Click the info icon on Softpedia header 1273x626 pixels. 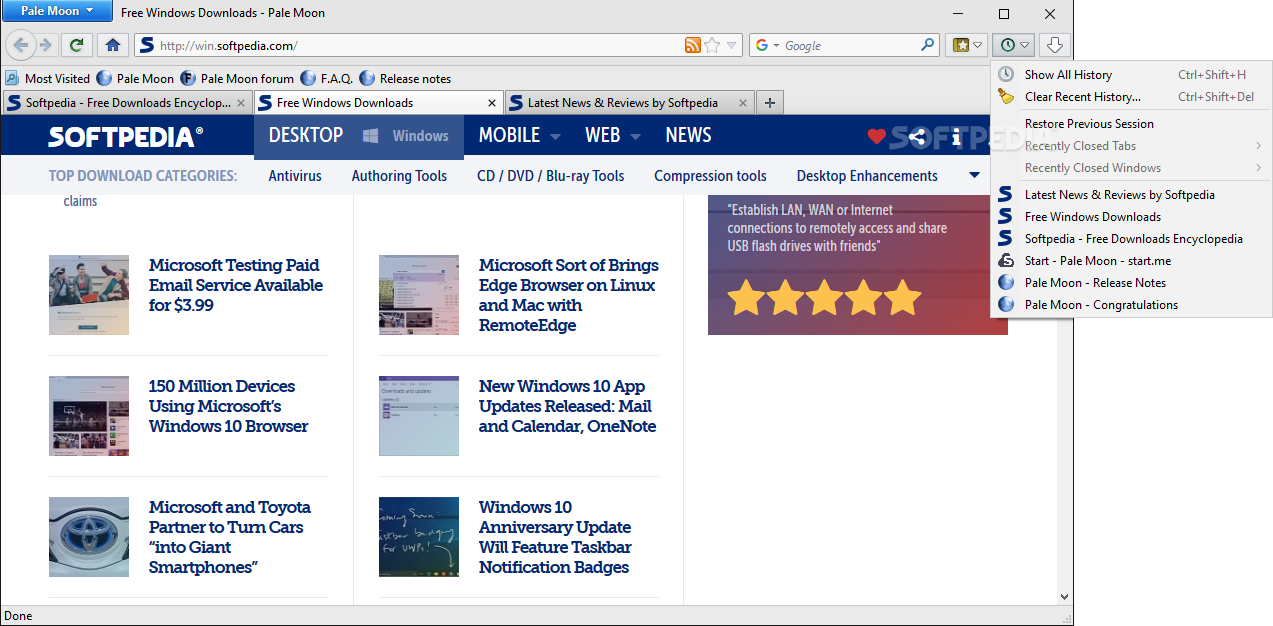tap(956, 137)
